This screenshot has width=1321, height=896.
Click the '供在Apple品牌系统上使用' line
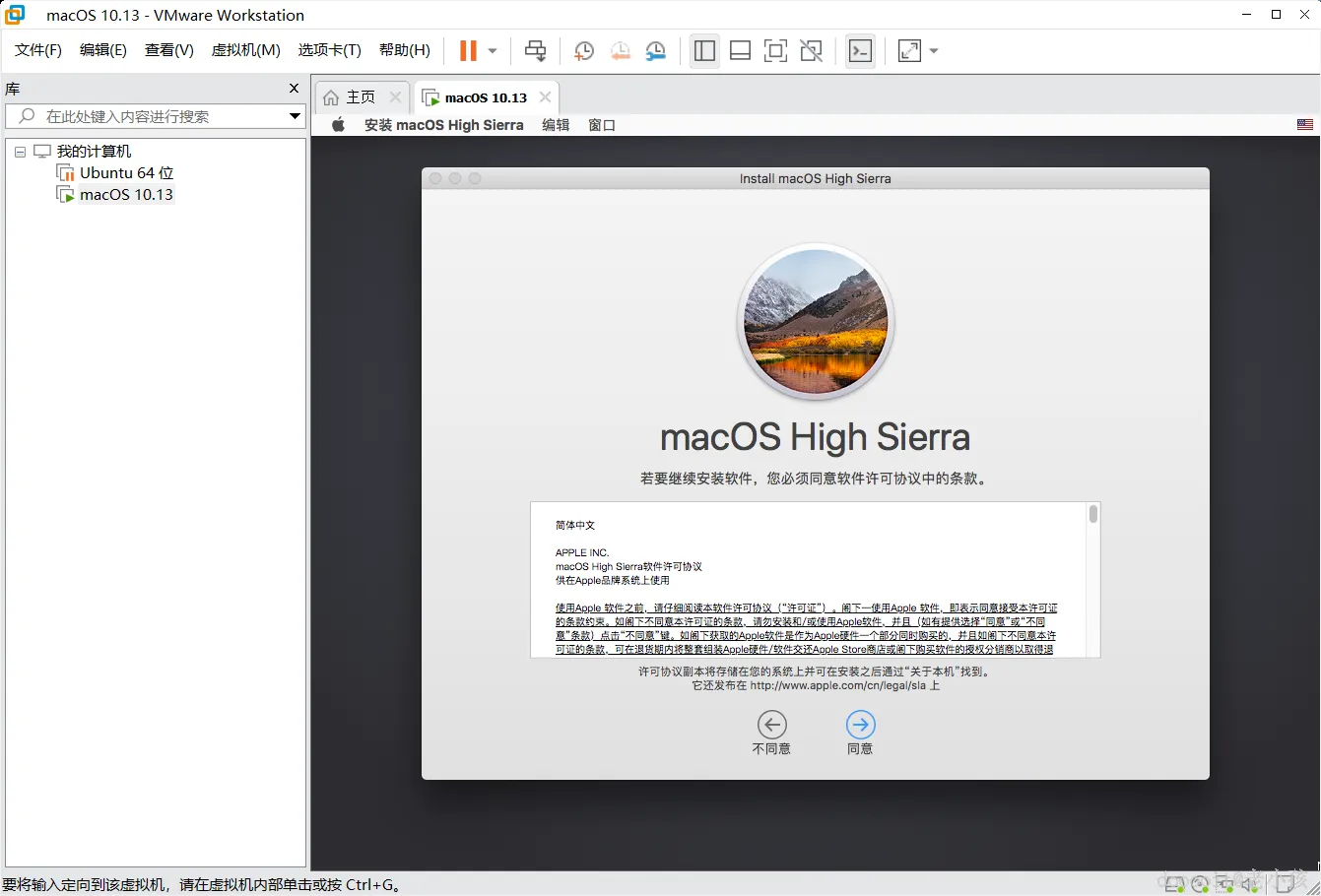coord(612,580)
